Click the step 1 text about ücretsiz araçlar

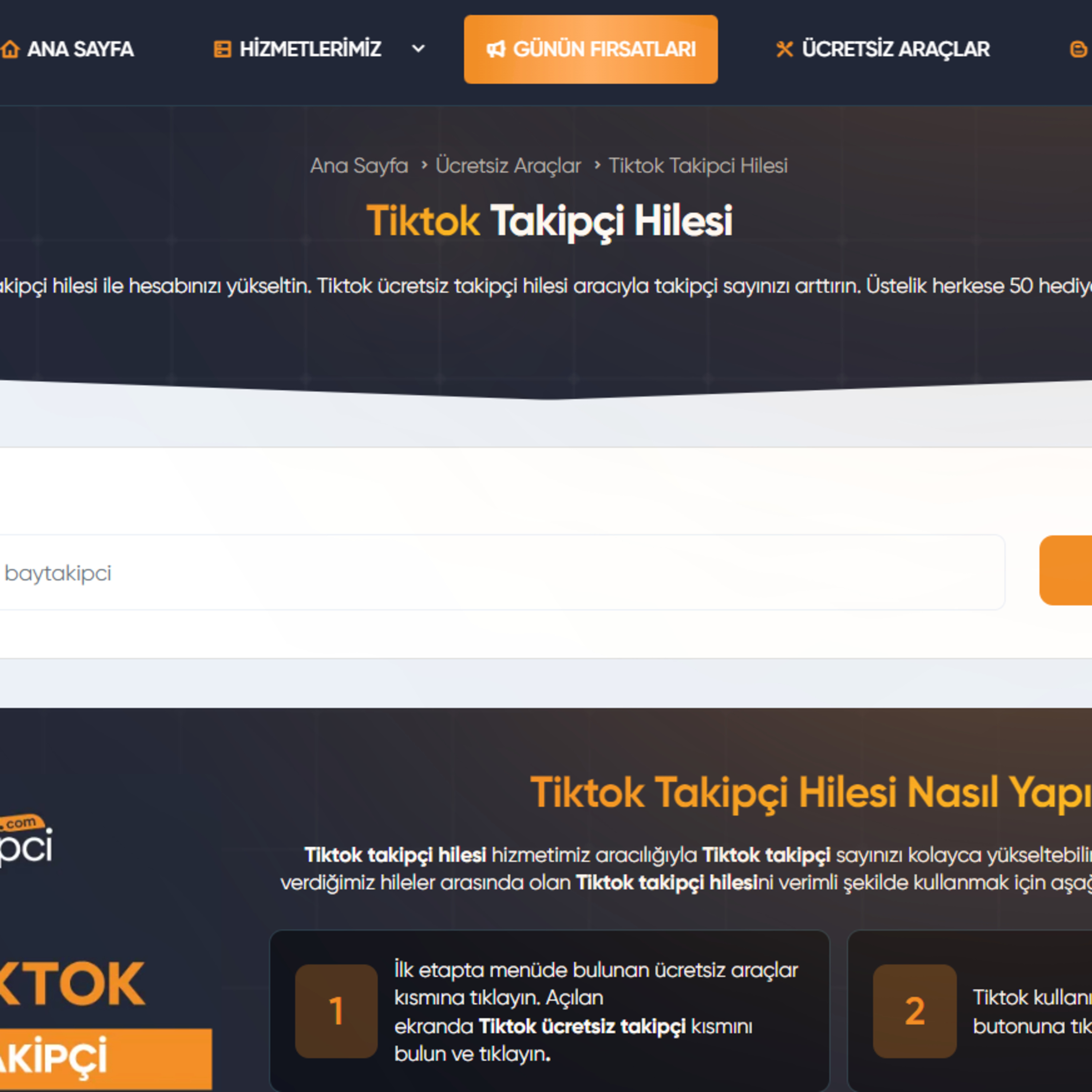tap(596, 1012)
